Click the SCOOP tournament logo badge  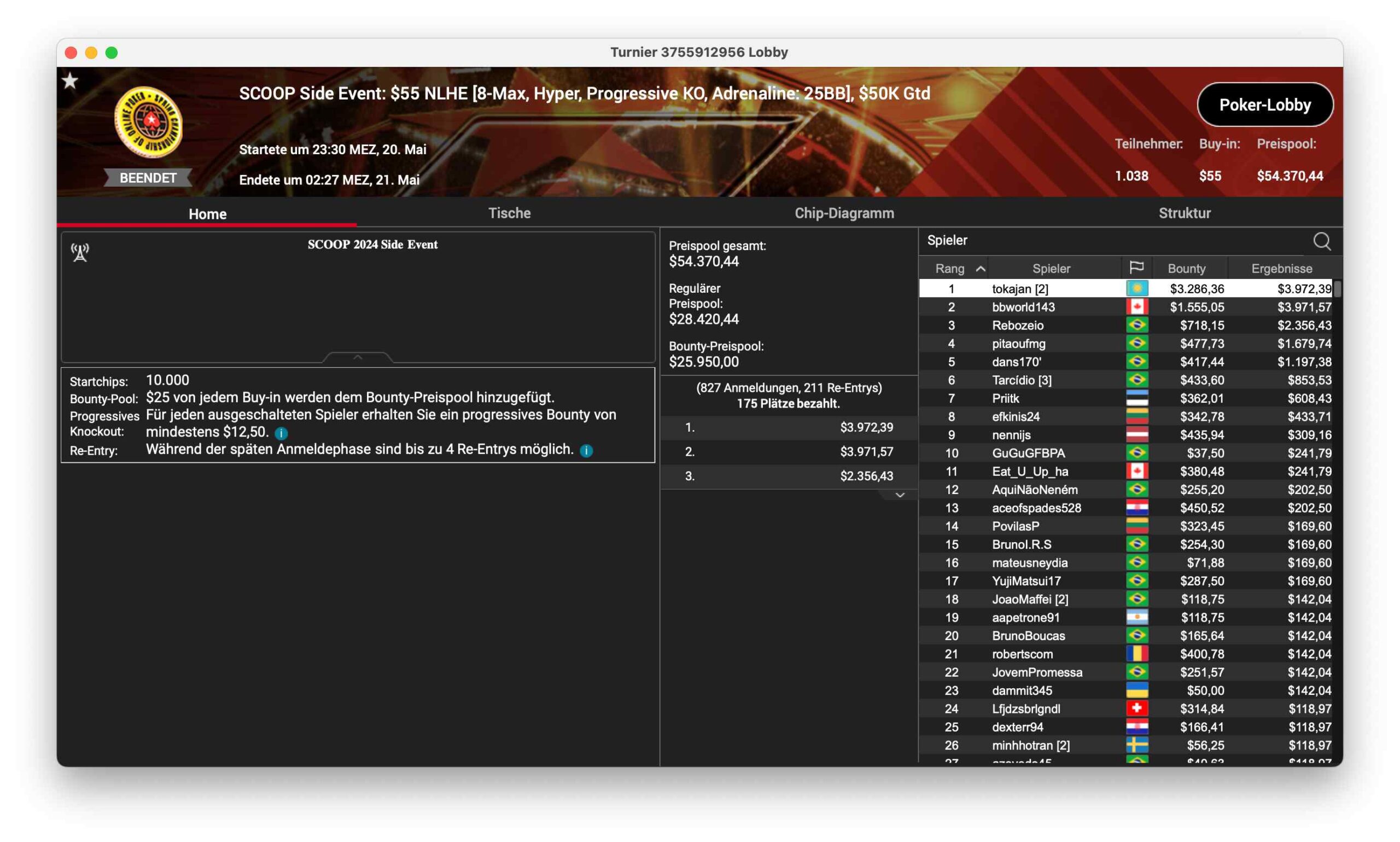(x=149, y=122)
